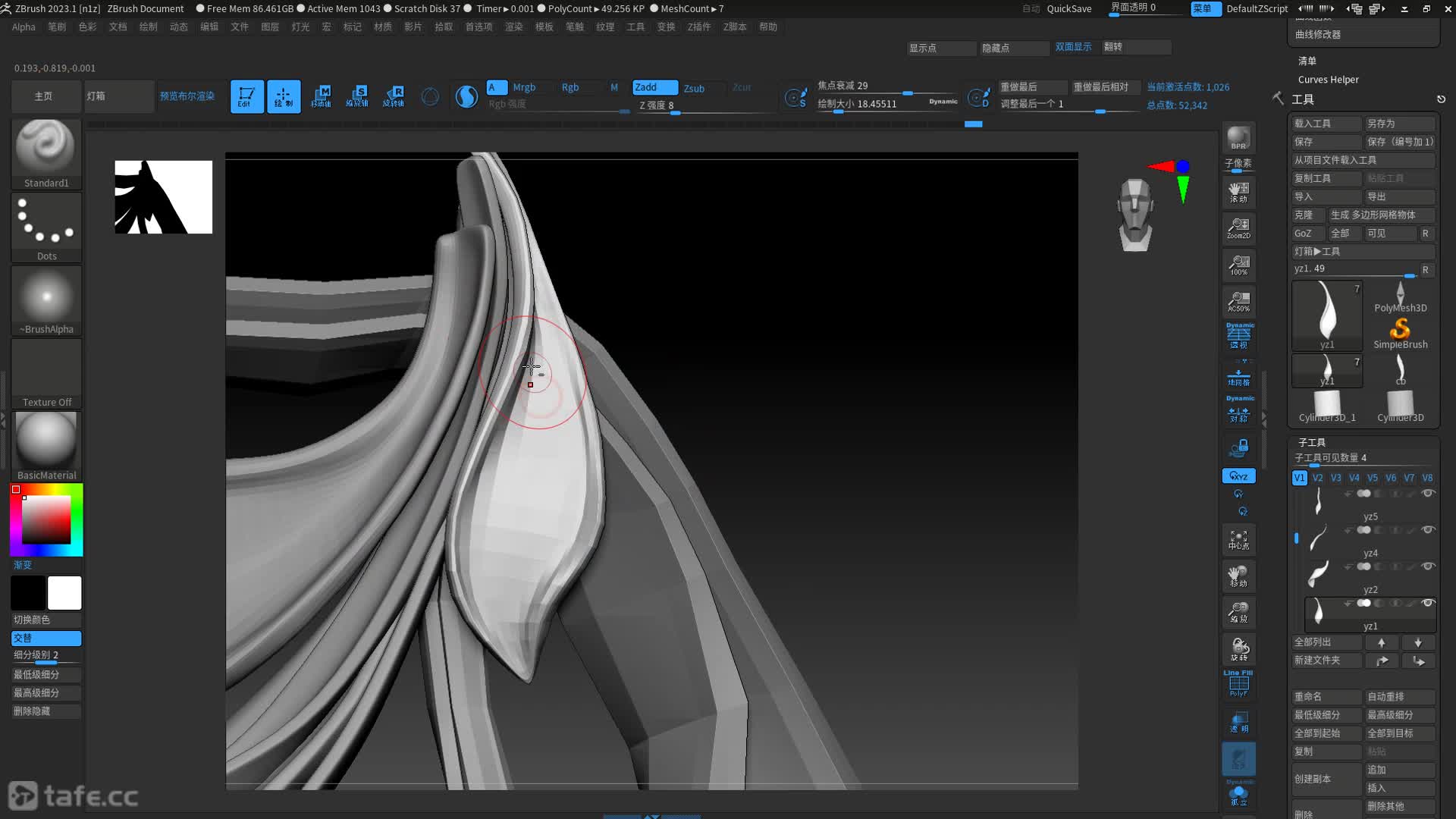Toggle yz5 subtool visibility eye
This screenshot has width=1456, height=819.
[x=1428, y=494]
